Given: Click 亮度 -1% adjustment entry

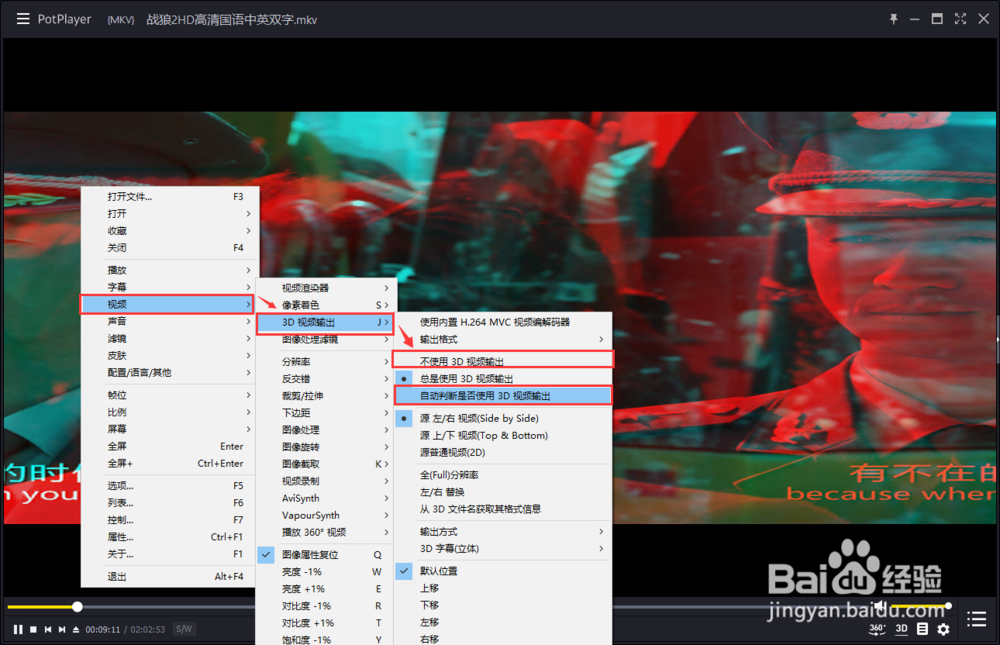Looking at the screenshot, I should pos(325,572).
